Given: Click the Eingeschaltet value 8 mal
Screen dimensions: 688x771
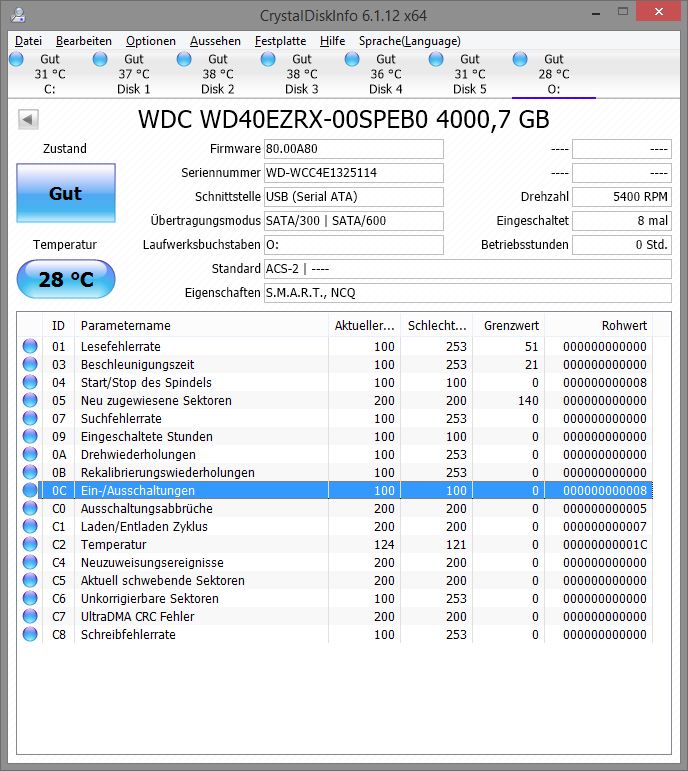Looking at the screenshot, I should pos(622,221).
